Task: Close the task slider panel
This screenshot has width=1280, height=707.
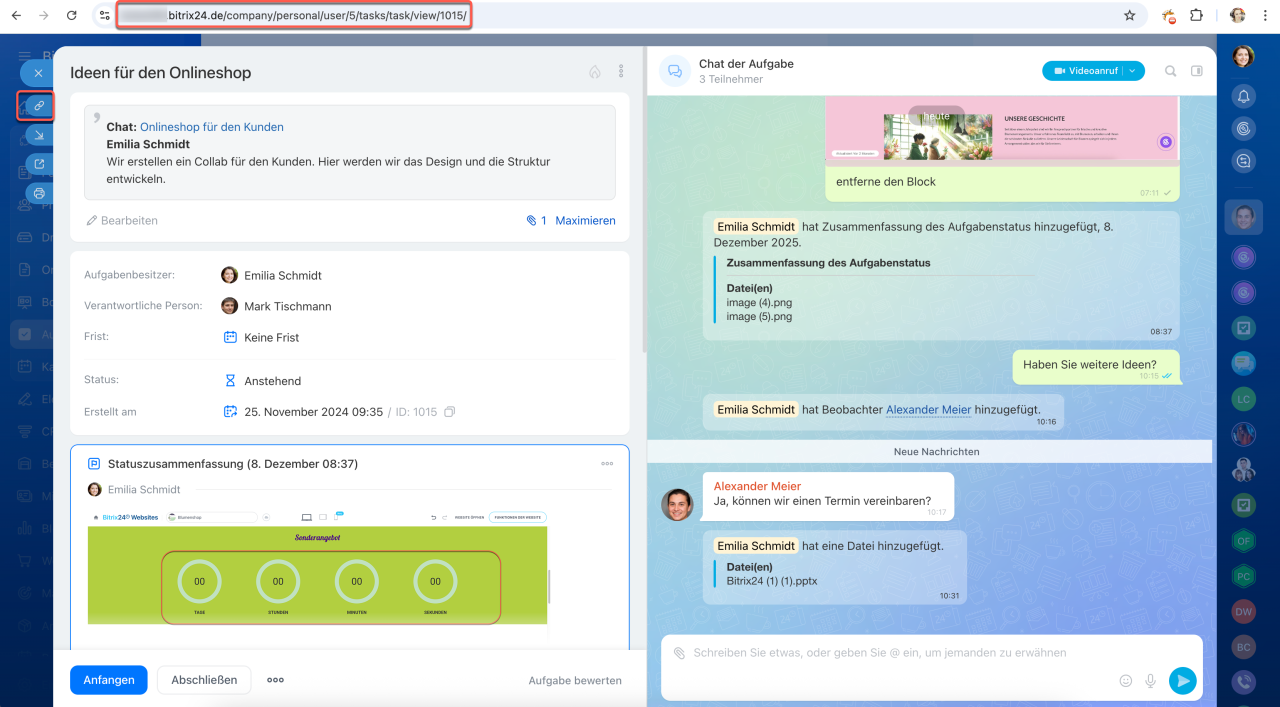Action: (37, 73)
